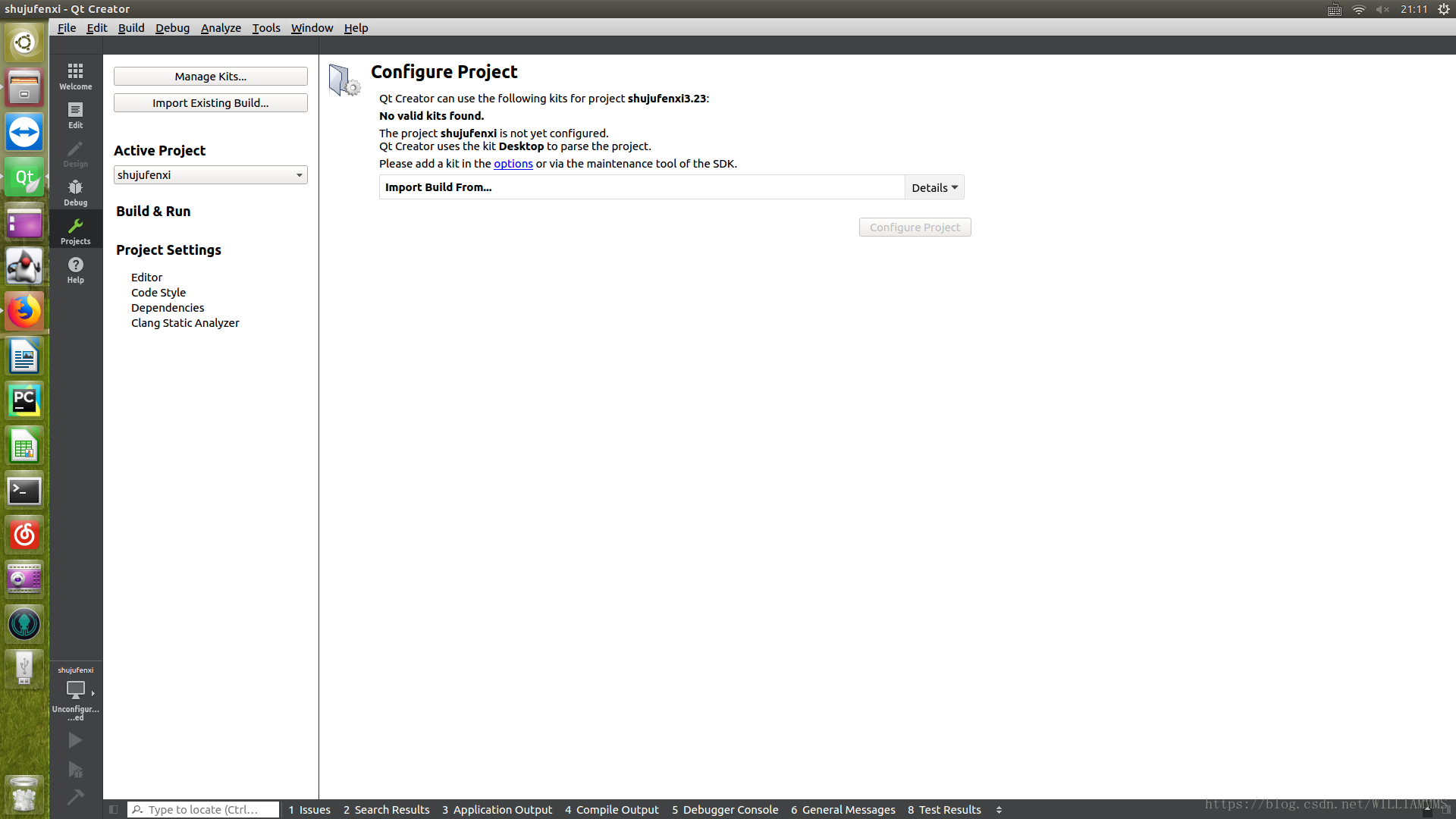Screen dimensions: 1456x819
Task: Open shujufenxi kit selector monitor icon
Action: [75, 690]
